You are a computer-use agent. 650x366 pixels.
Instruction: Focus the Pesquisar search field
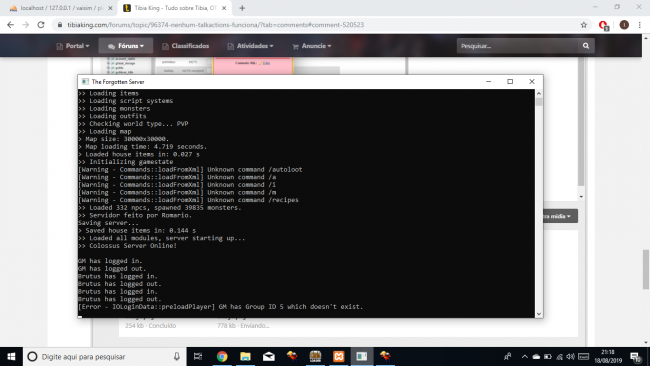click(517, 46)
